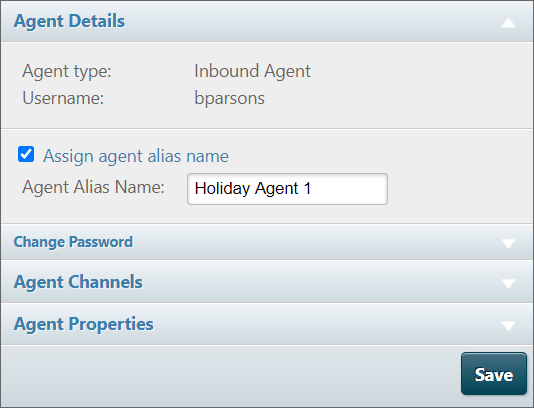Open the Agent Properties section header
Image resolution: width=534 pixels, height=408 pixels.
click(x=267, y=324)
